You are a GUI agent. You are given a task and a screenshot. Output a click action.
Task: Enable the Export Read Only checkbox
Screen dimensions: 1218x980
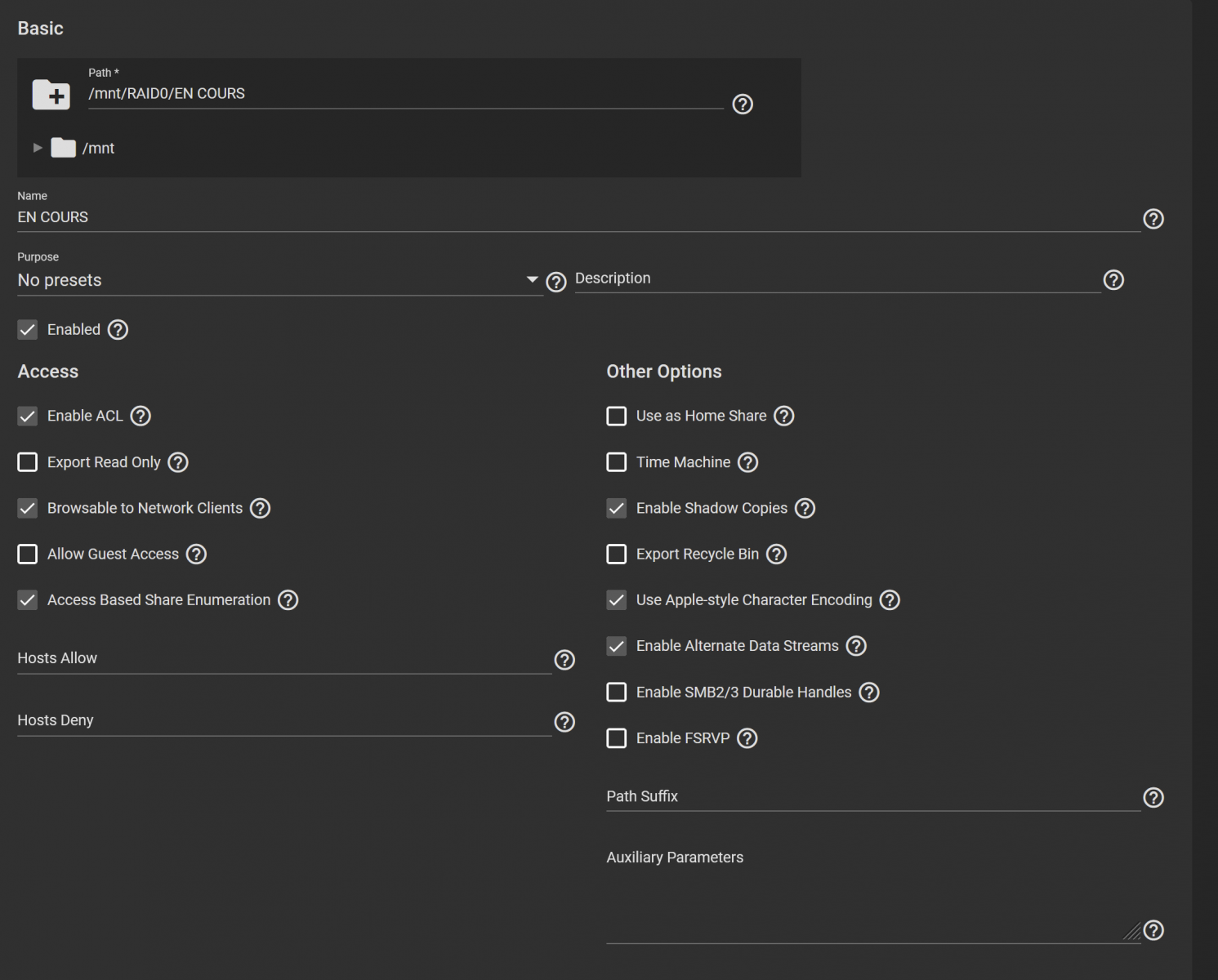(x=28, y=462)
